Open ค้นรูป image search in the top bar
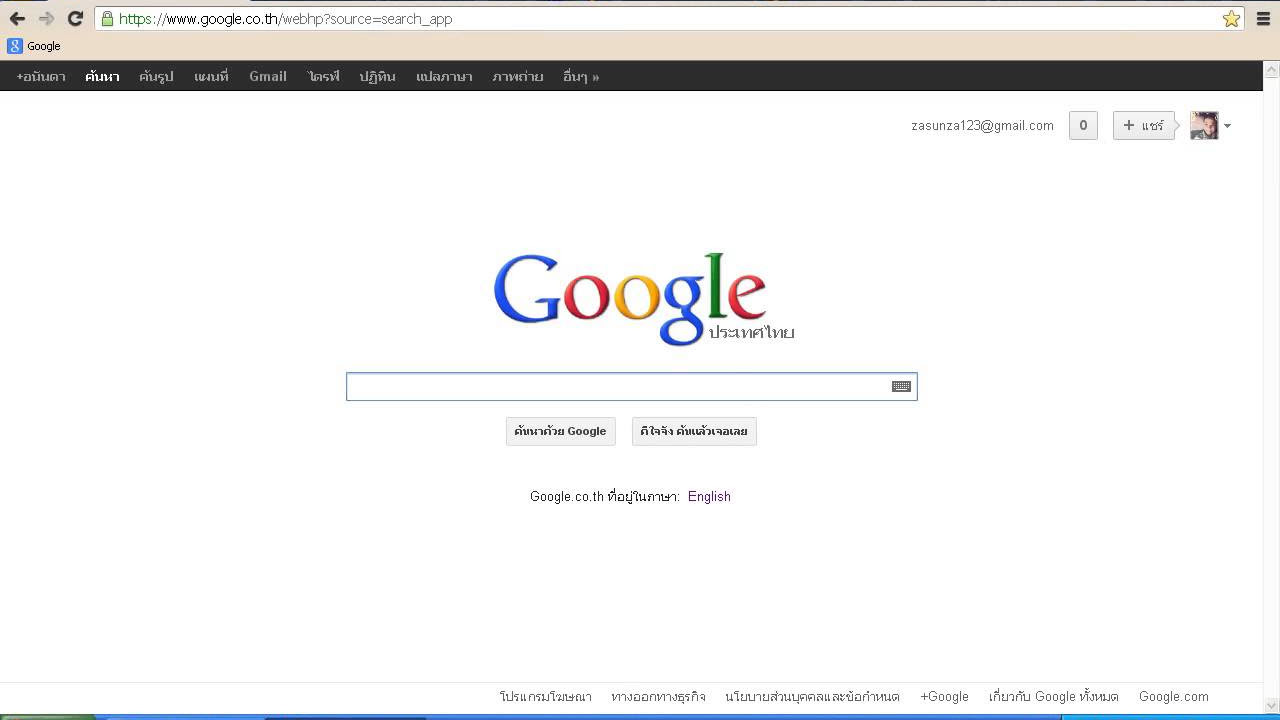Screen dimensions: 1280x720 (x=156, y=76)
